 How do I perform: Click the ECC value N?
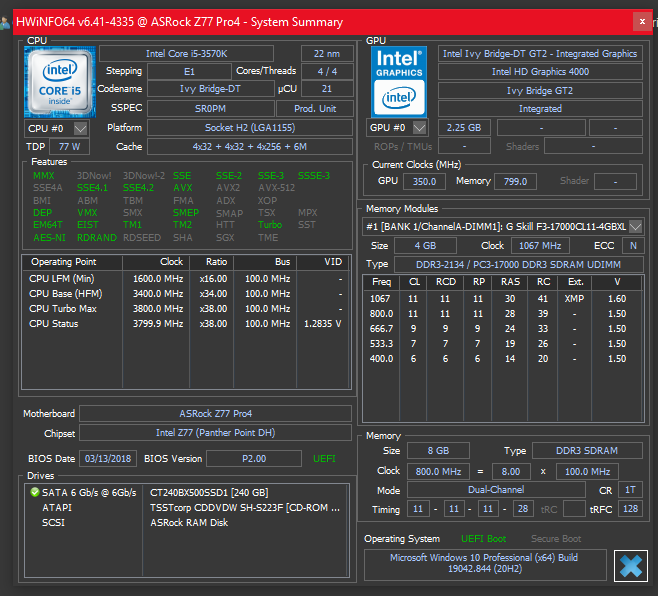(633, 246)
